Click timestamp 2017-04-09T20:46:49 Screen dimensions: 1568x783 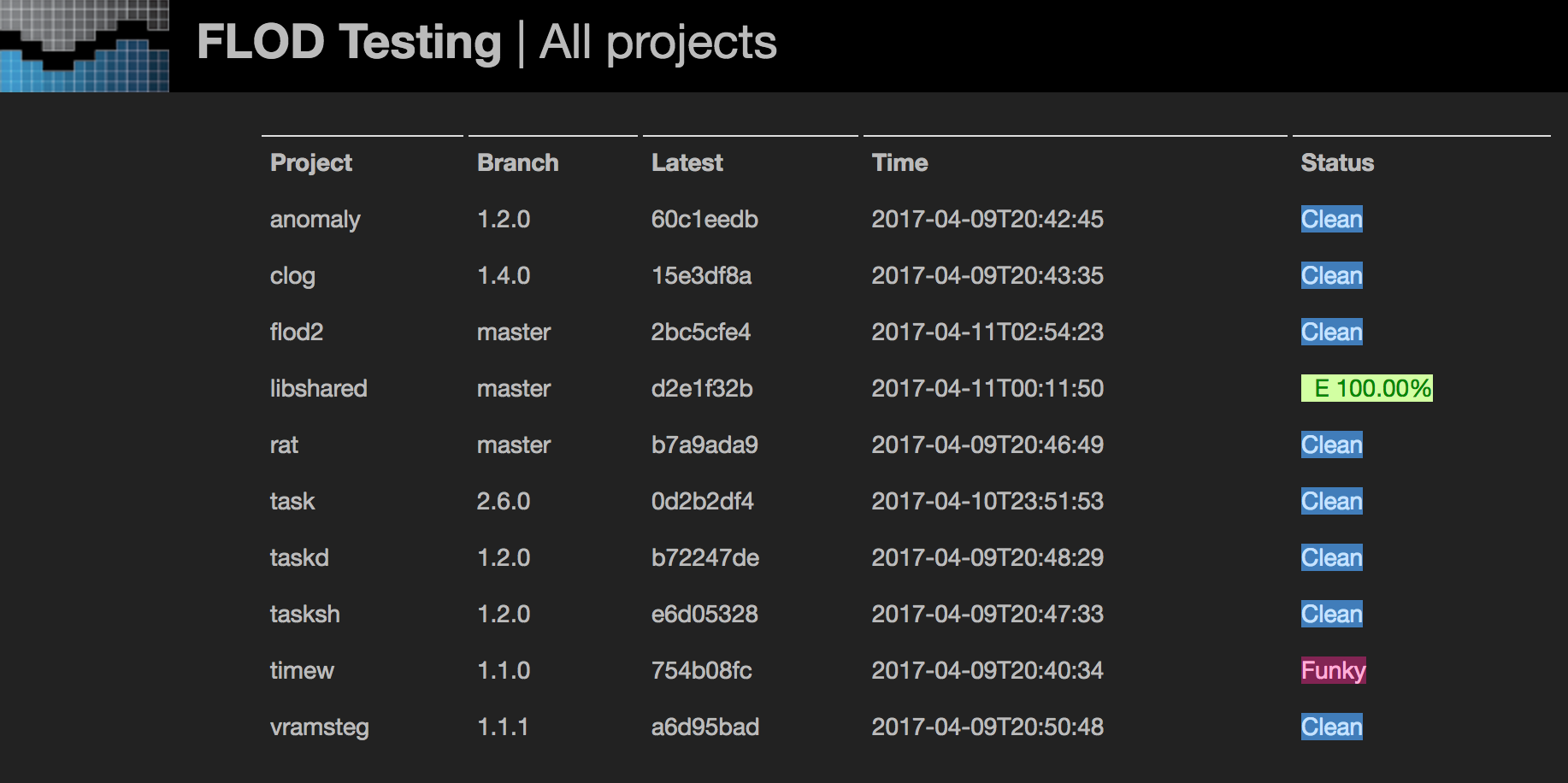coord(987,444)
